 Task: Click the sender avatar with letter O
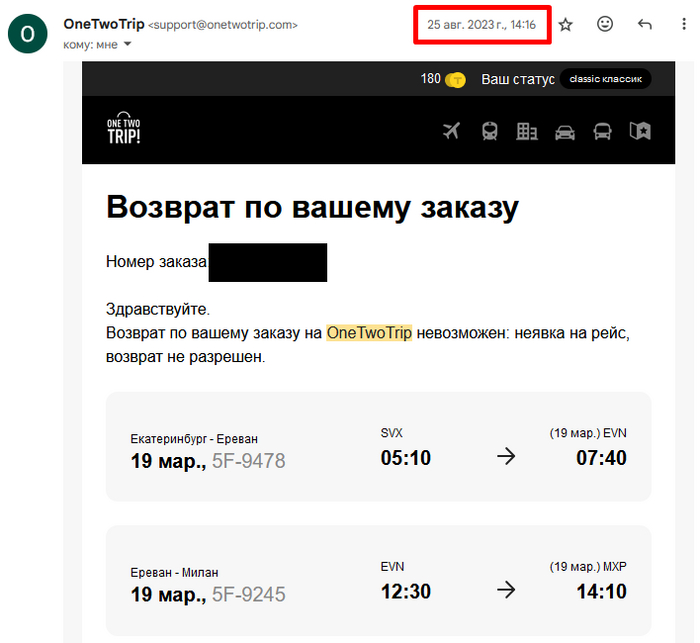[x=27, y=33]
